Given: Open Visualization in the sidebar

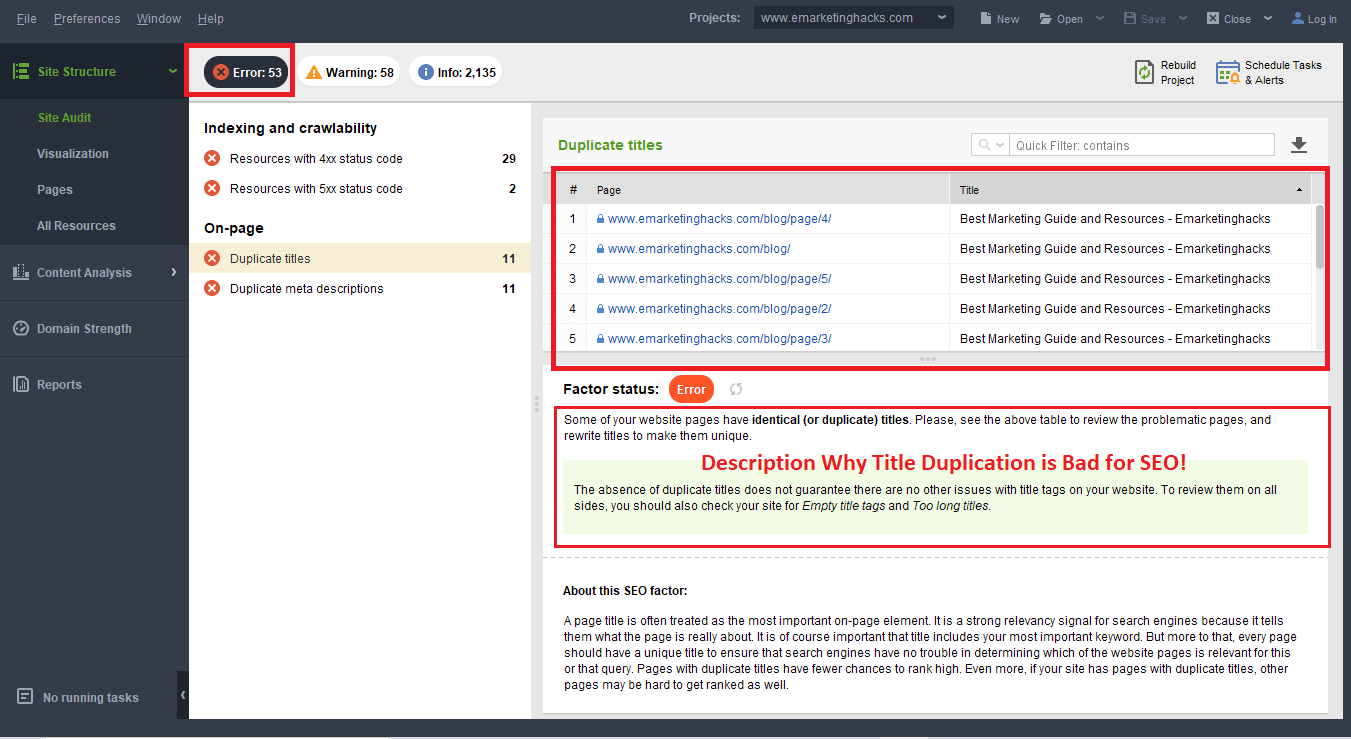Looking at the screenshot, I should click(x=73, y=153).
